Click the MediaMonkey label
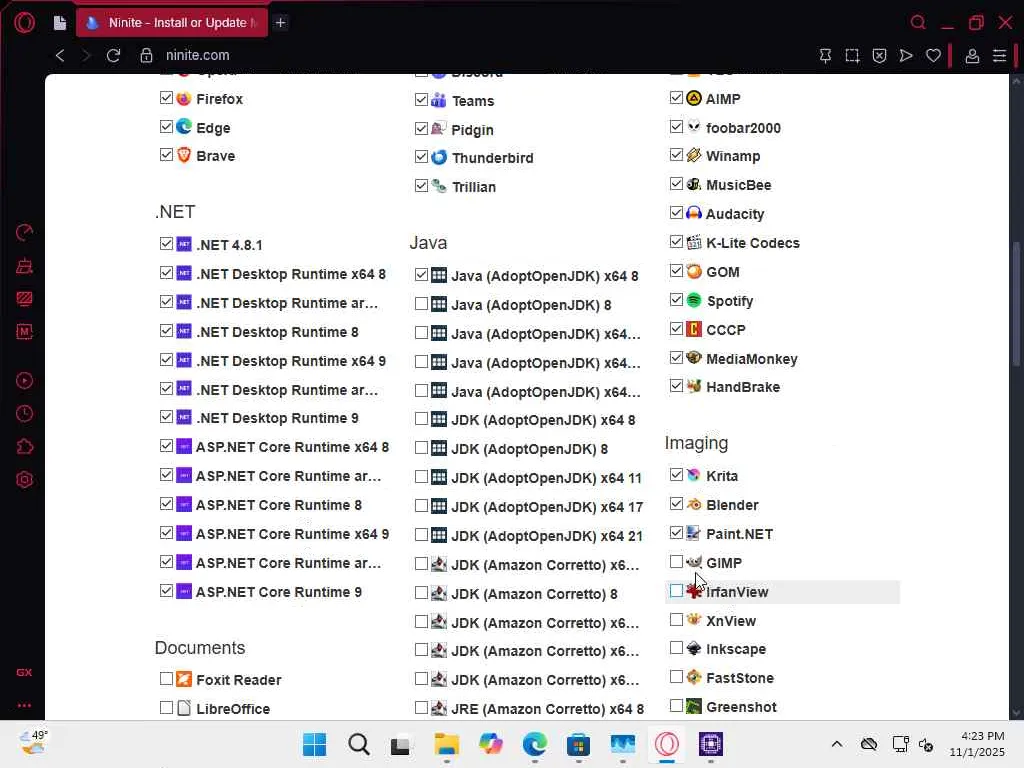 click(x=752, y=359)
